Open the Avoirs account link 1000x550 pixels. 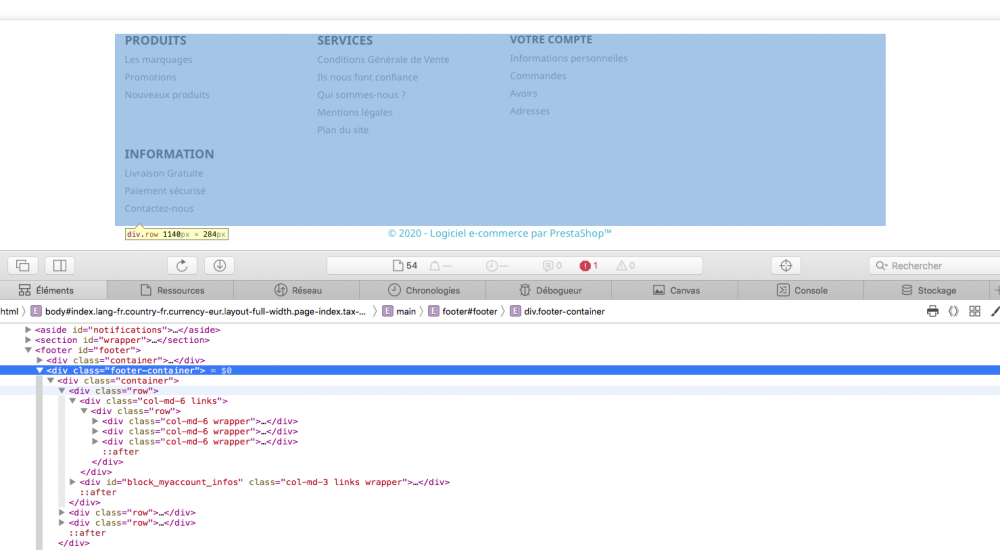tap(523, 93)
